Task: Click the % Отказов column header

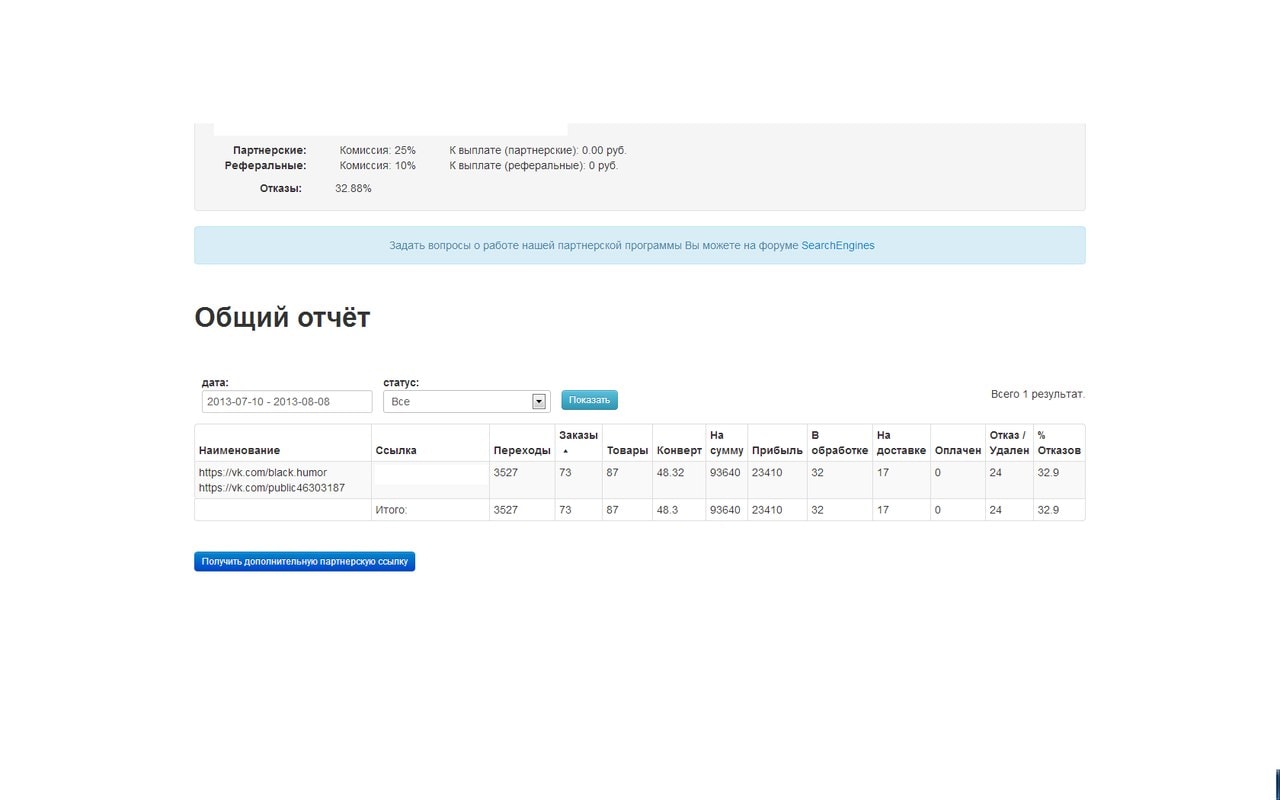Action: click(x=1058, y=443)
